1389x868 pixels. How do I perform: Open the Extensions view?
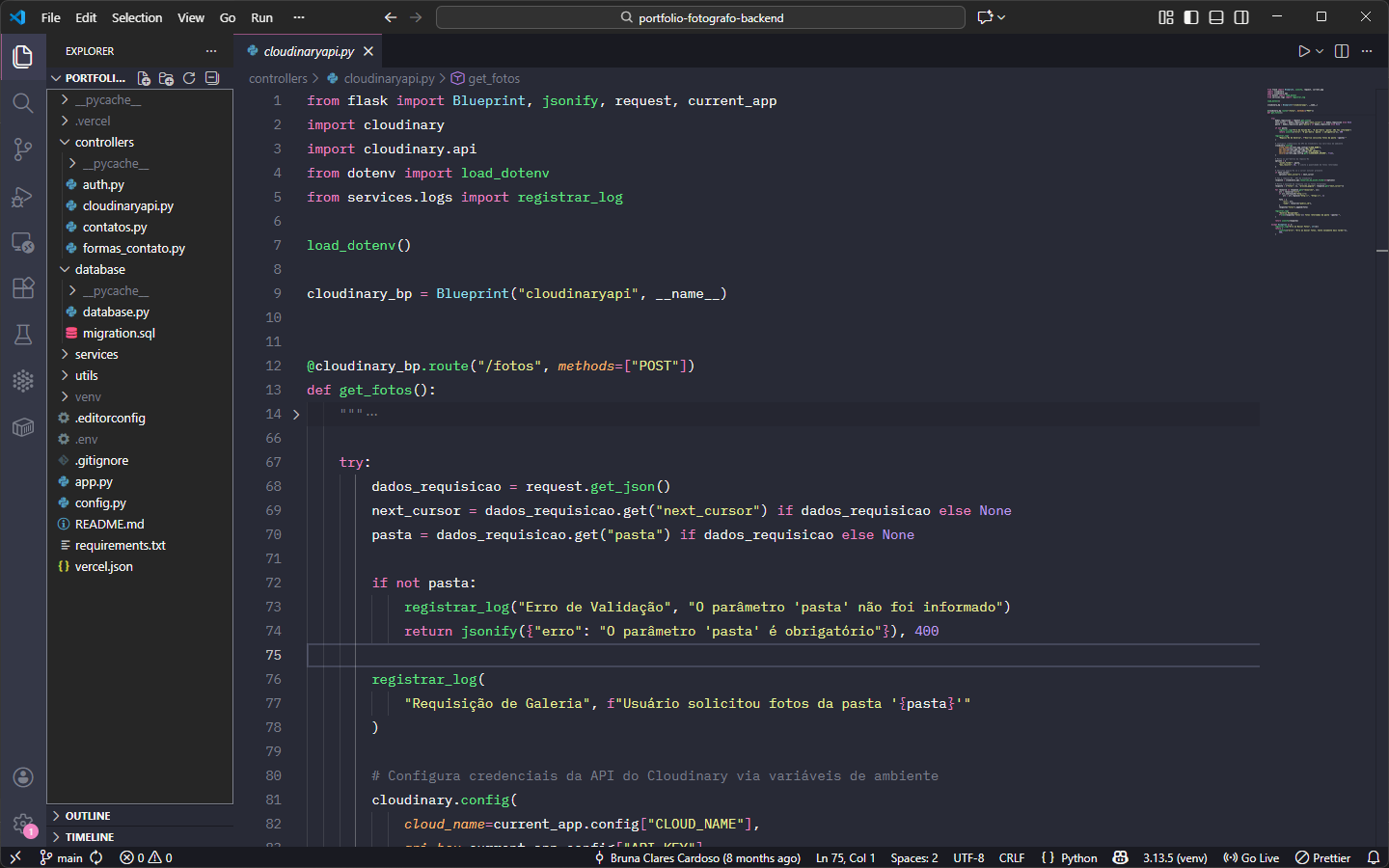[23, 288]
